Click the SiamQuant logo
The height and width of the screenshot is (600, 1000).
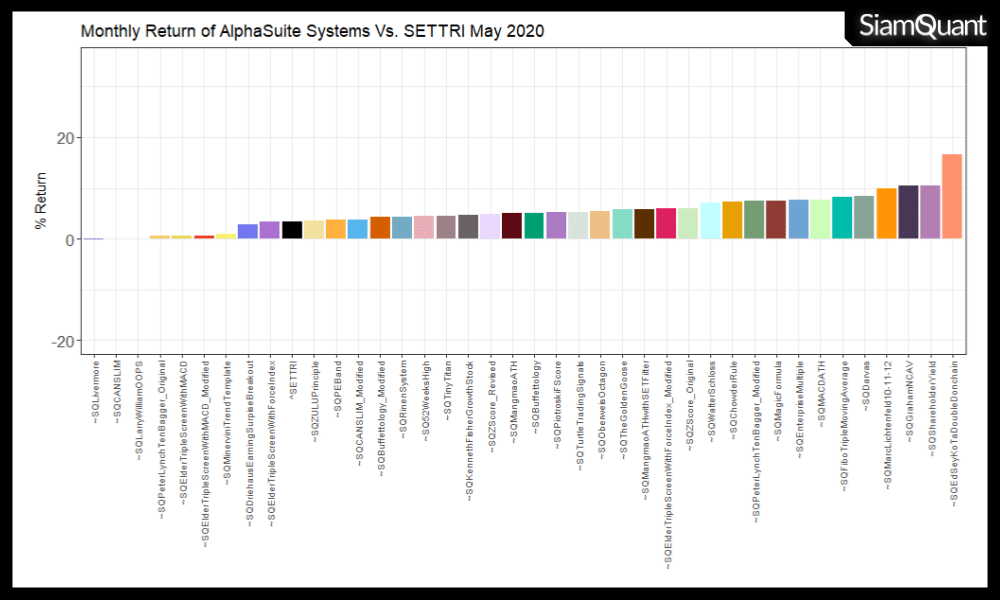(x=921, y=27)
